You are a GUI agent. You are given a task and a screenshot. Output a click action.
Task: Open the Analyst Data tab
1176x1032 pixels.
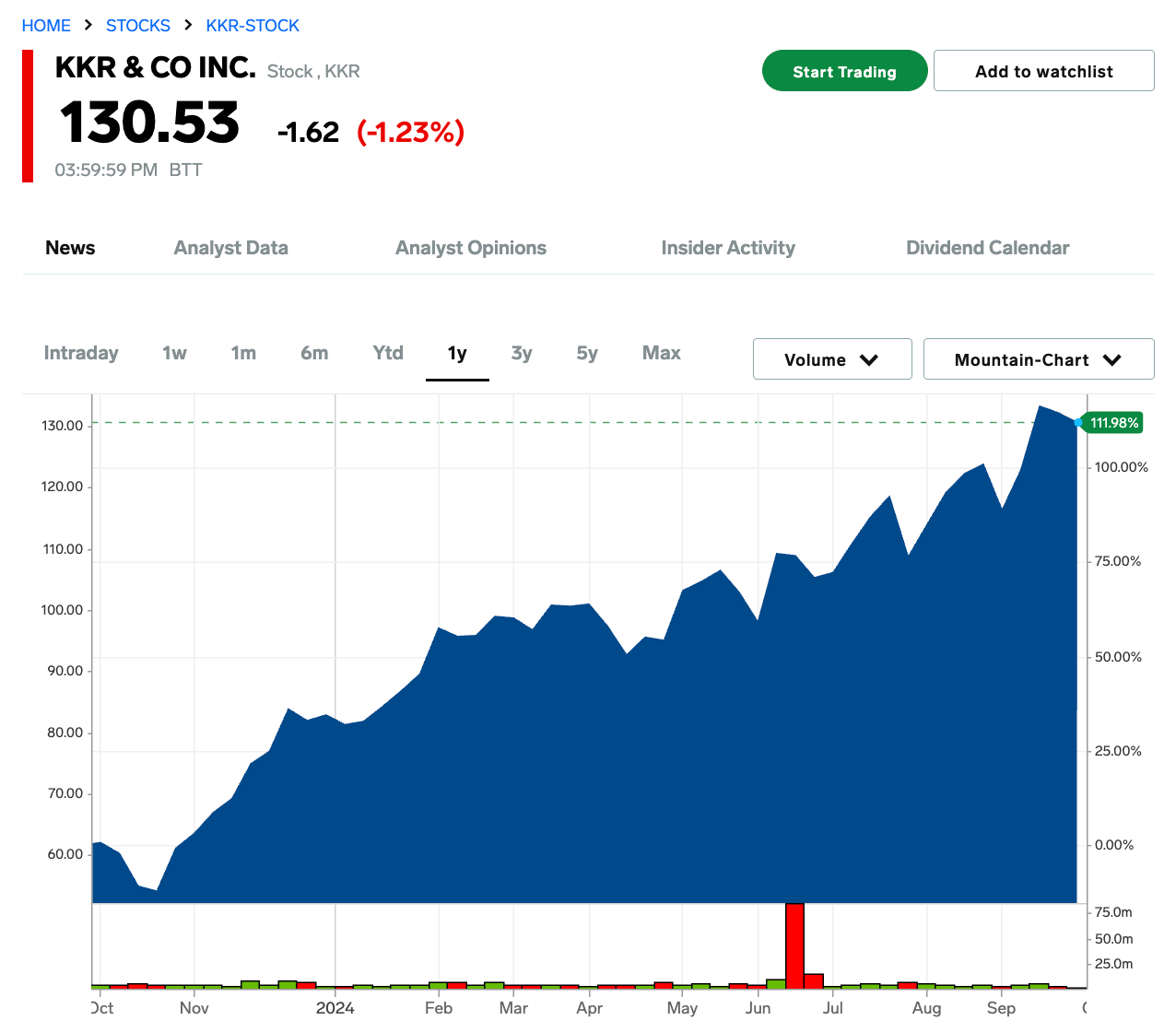point(231,248)
